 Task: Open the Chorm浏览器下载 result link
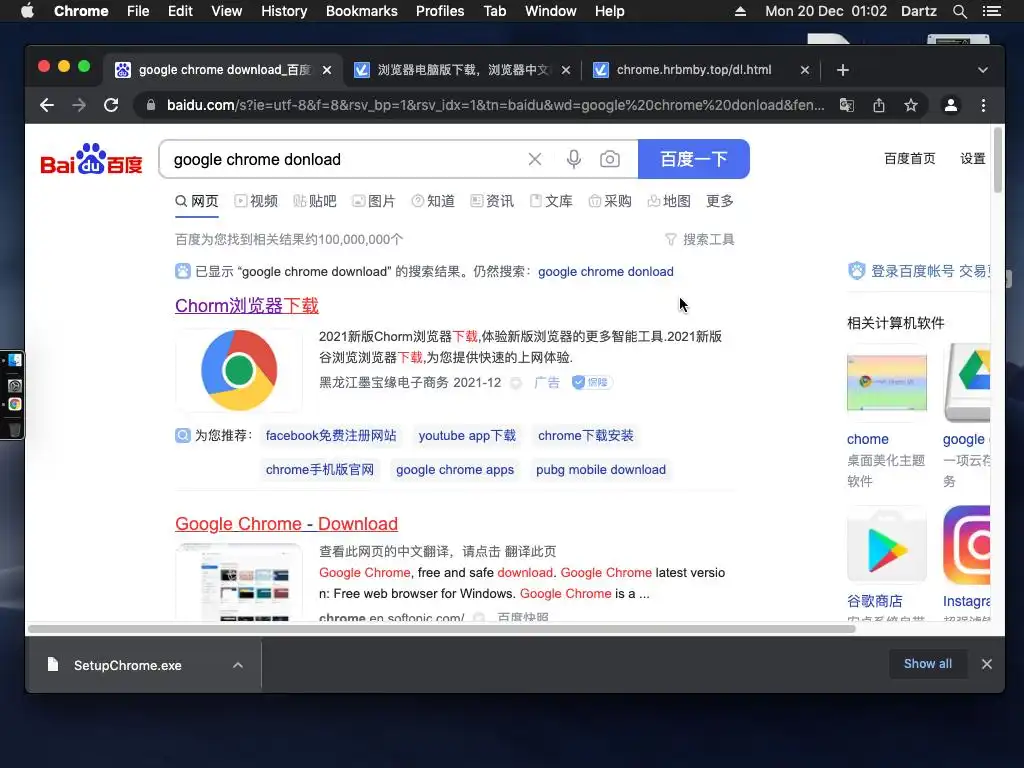[x=247, y=306]
